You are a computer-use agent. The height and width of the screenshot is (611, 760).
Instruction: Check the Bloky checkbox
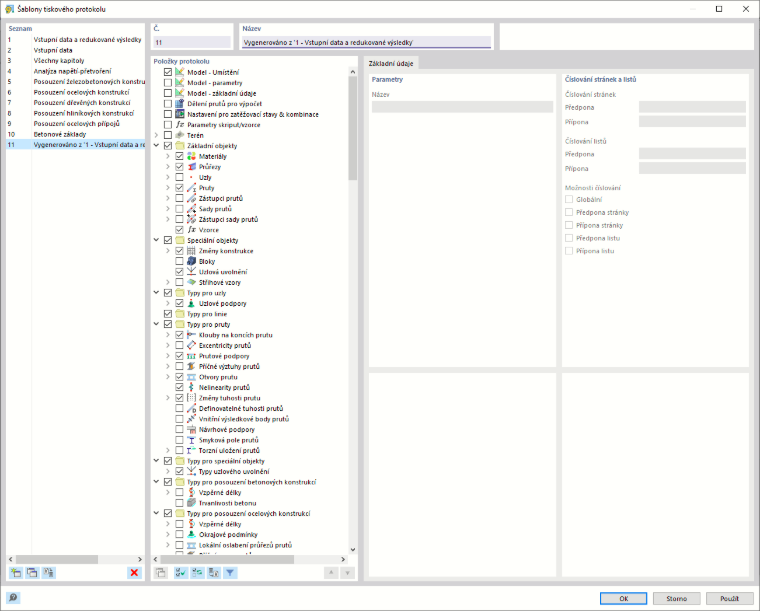179,261
